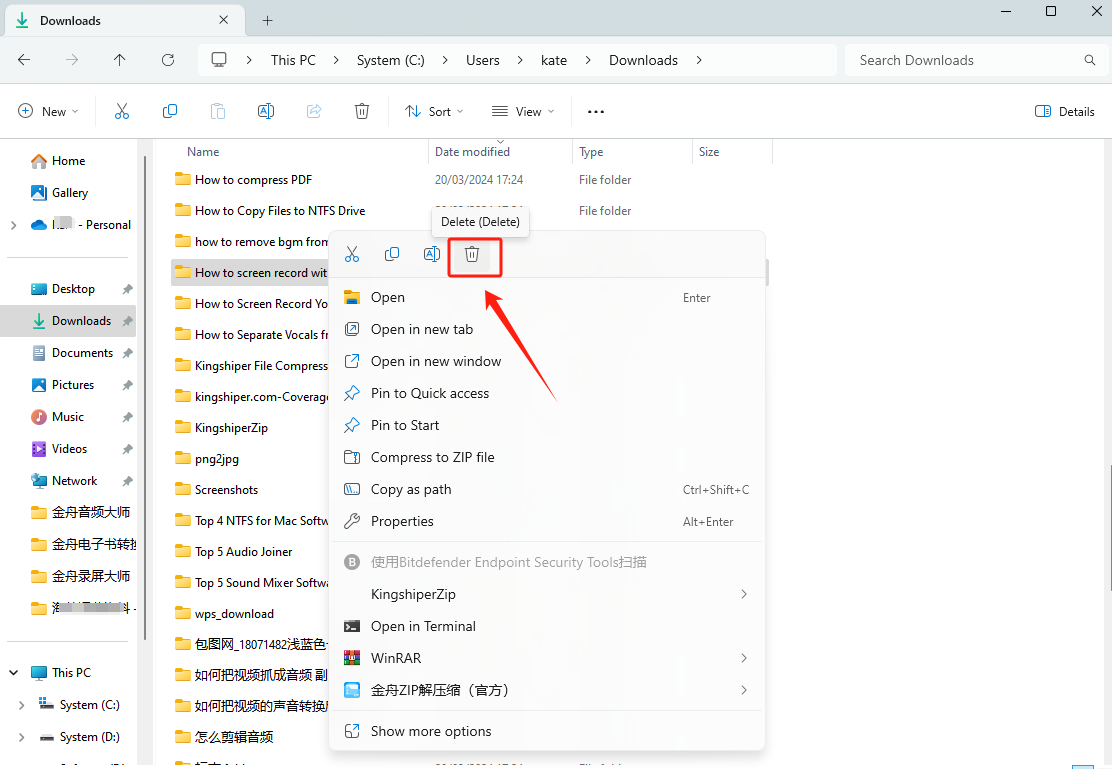Open Pictures in the sidebar
The height and width of the screenshot is (769, 1112).
point(73,385)
